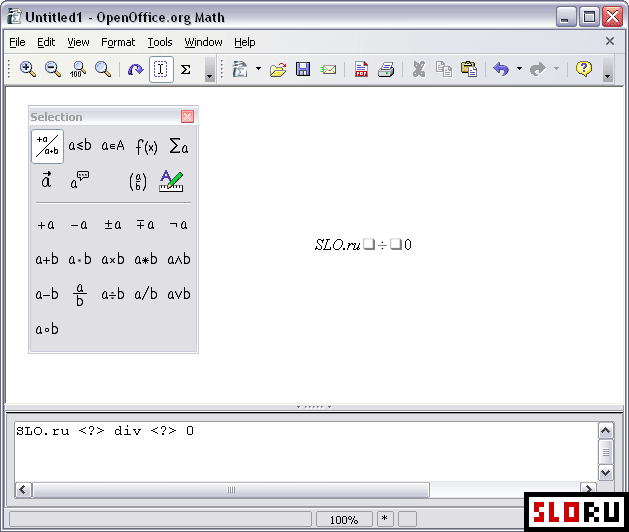Click the Redo arrow icon
629x532 pixels.
point(538,69)
